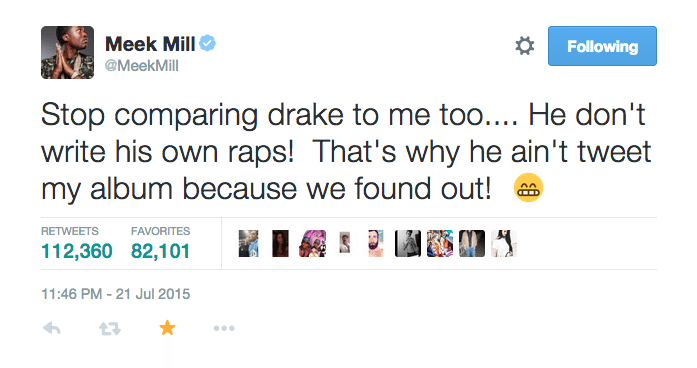Open the @MeekMill handle link
The width and height of the screenshot is (697, 368).
point(141,66)
